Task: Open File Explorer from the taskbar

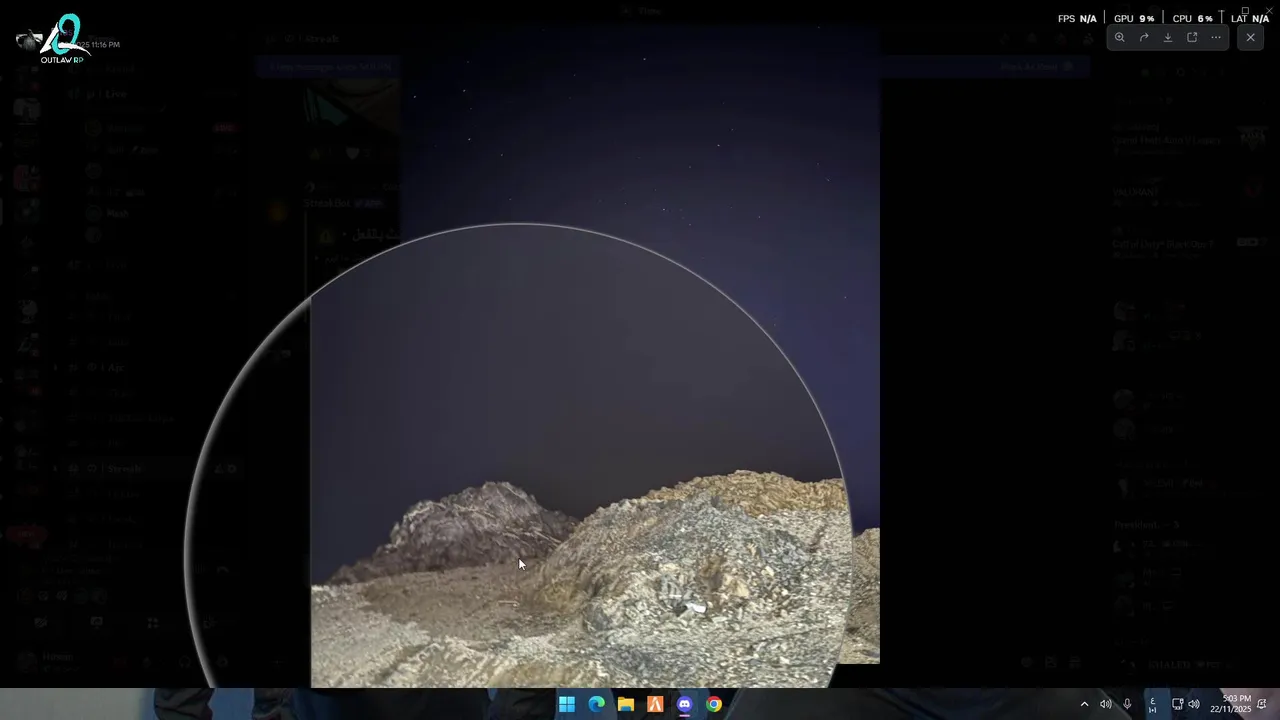Action: 626,704
